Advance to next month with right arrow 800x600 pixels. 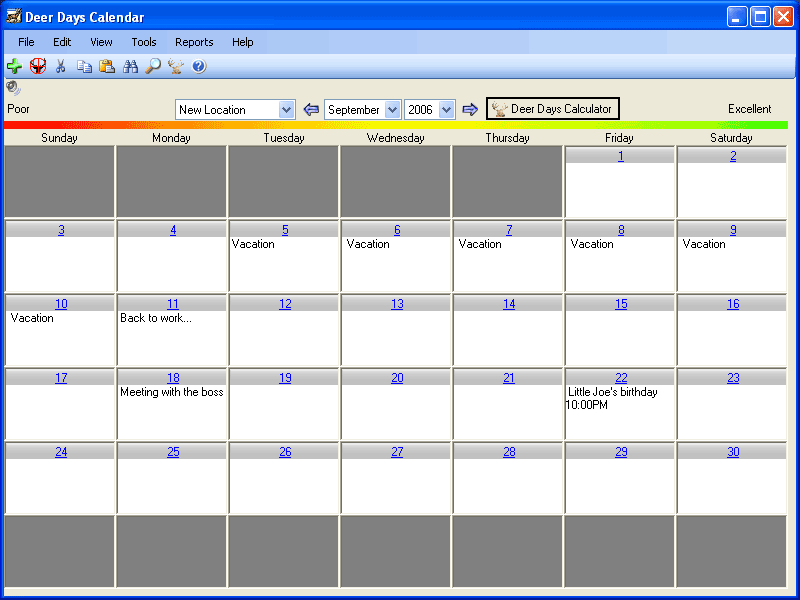click(470, 109)
